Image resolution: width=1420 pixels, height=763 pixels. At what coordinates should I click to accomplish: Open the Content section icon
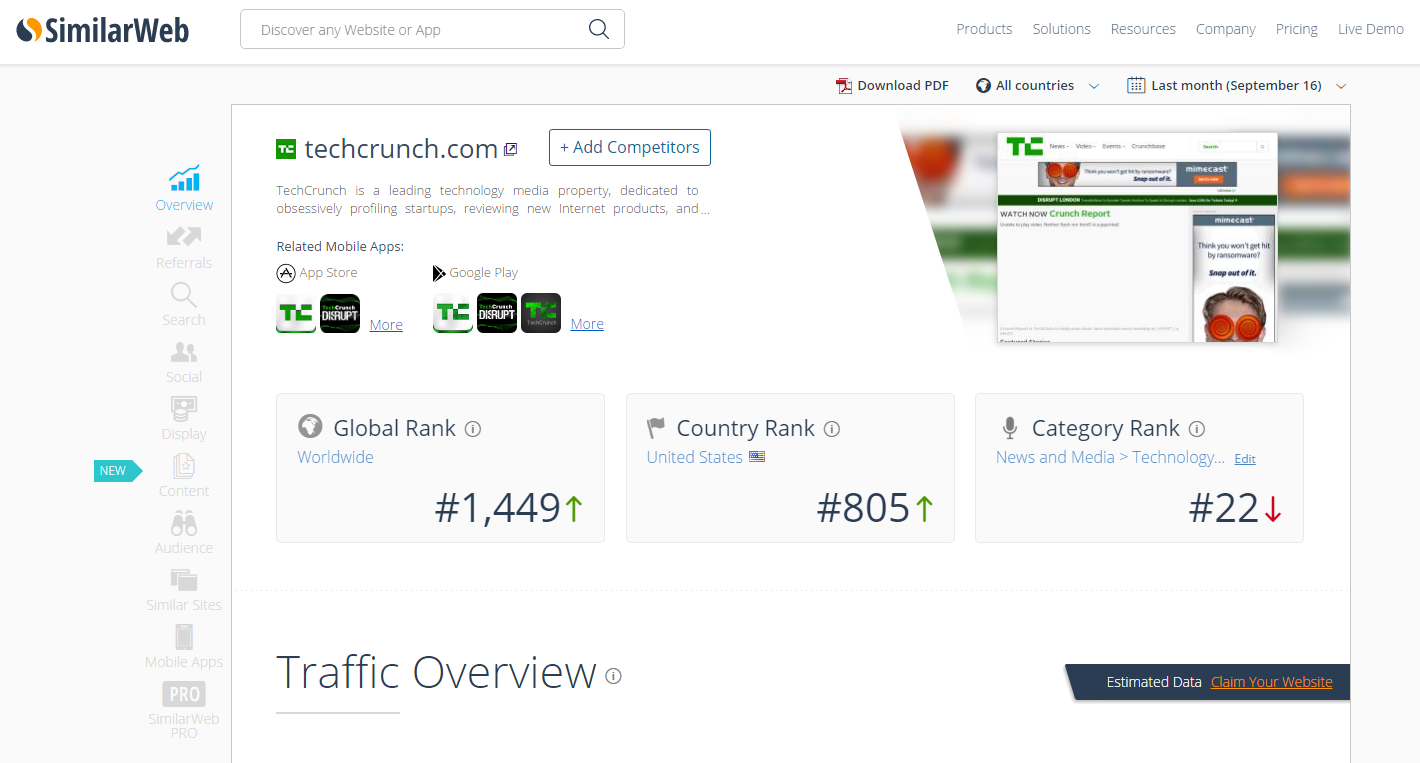coord(184,465)
